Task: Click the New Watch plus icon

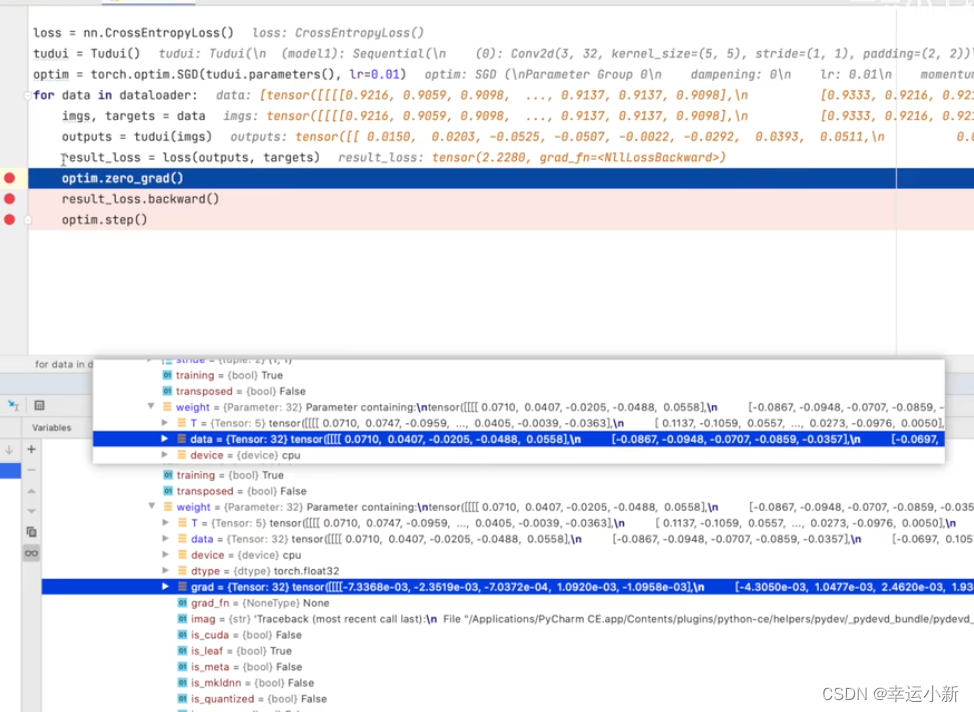Action: click(31, 450)
